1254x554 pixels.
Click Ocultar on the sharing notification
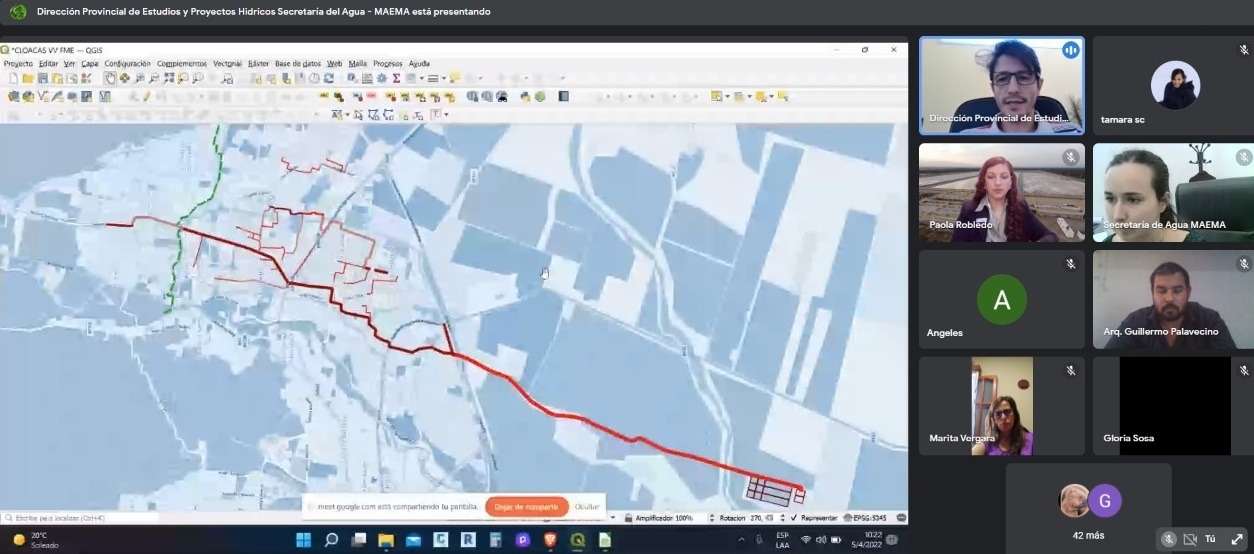coord(587,507)
